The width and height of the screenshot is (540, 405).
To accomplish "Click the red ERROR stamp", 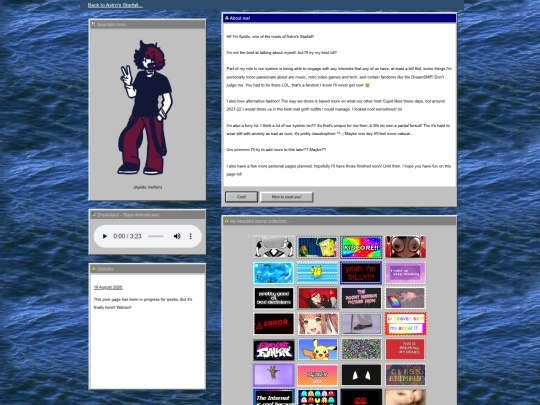I will (x=274, y=324).
